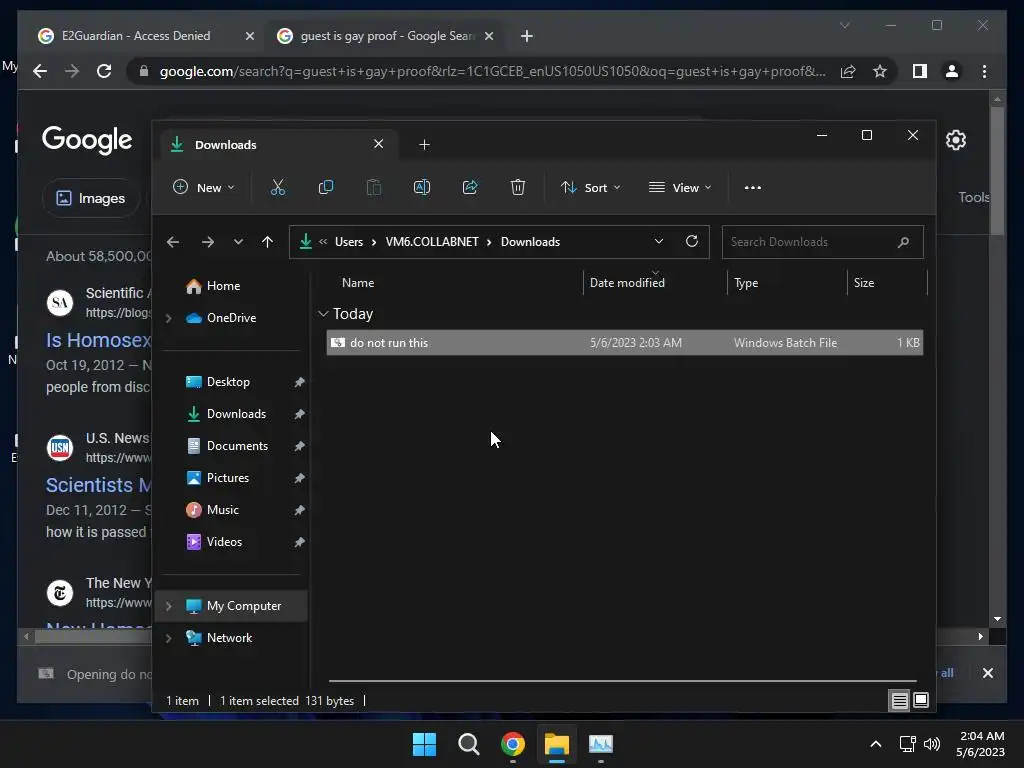Viewport: 1024px width, 768px height.
Task: Switch to large thumbnails view icon
Action: [x=921, y=701]
